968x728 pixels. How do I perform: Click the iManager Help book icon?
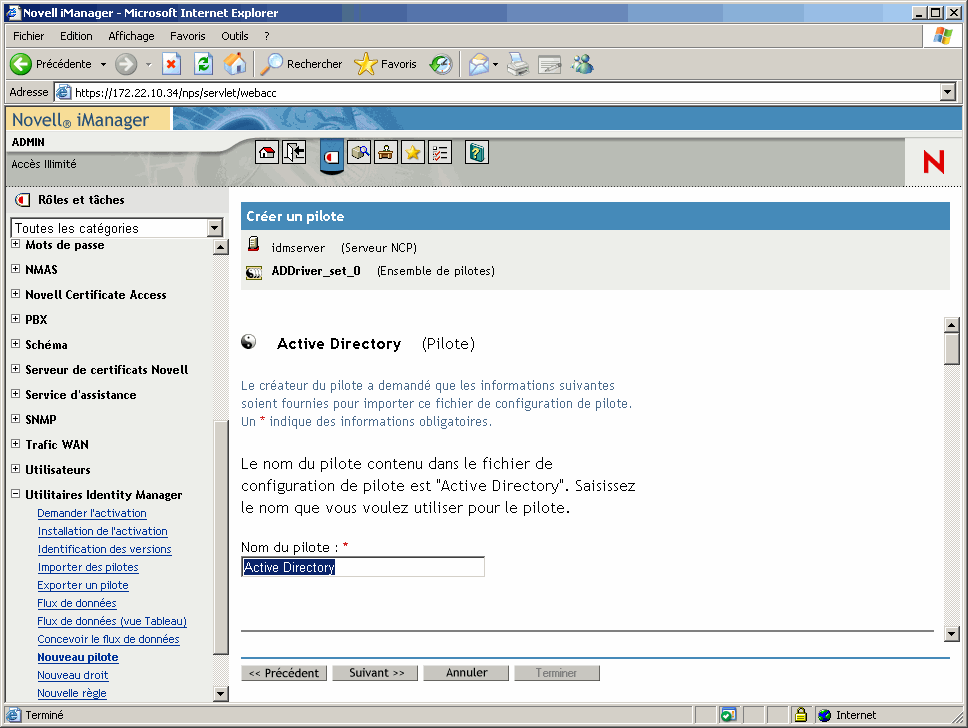click(x=475, y=152)
